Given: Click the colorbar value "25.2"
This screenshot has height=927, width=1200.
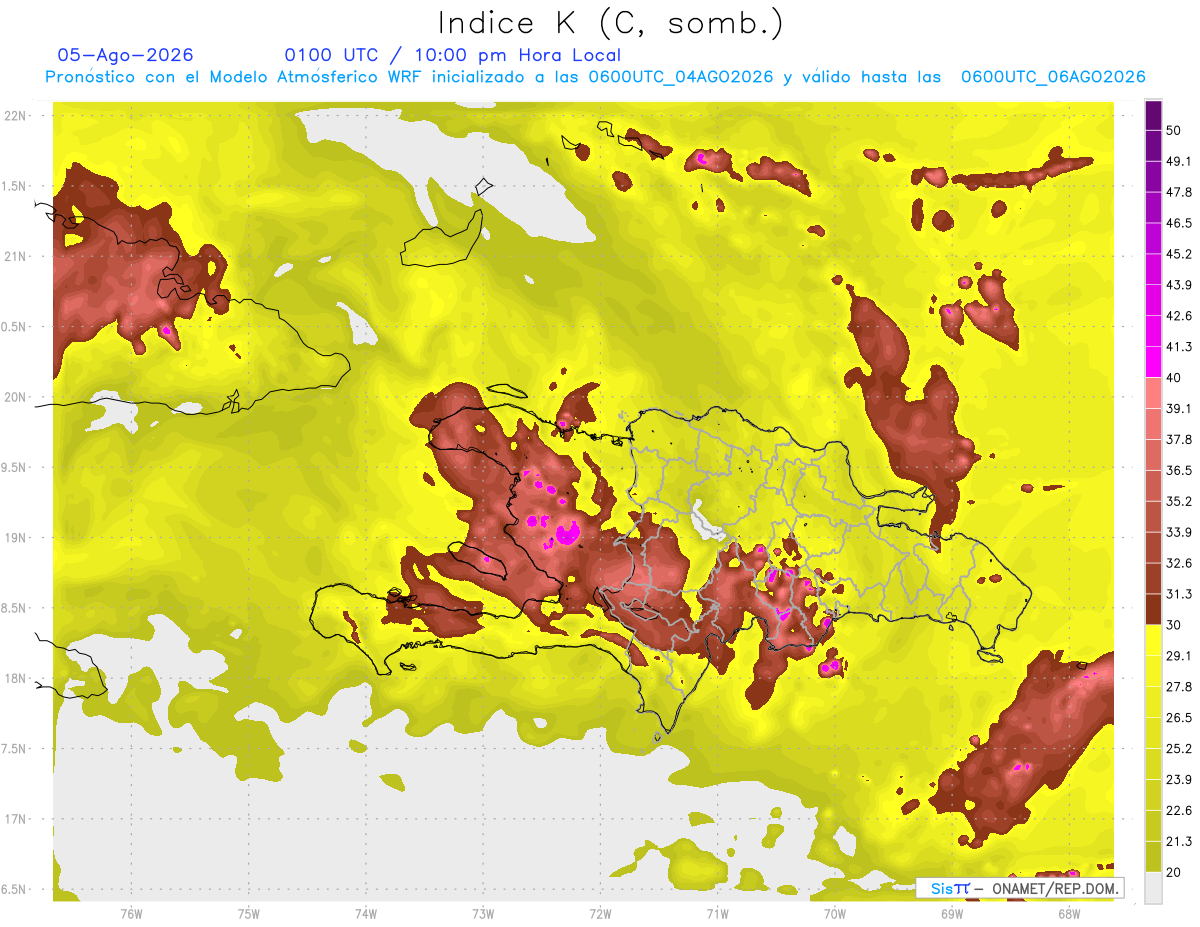Looking at the screenshot, I should (x=1180, y=749).
